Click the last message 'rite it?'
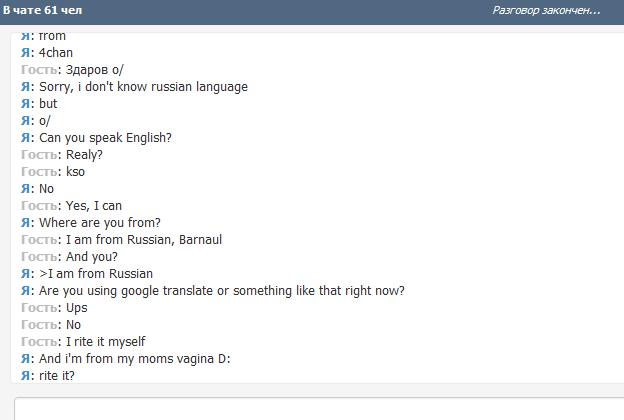This screenshot has width=624, height=420. (56, 375)
